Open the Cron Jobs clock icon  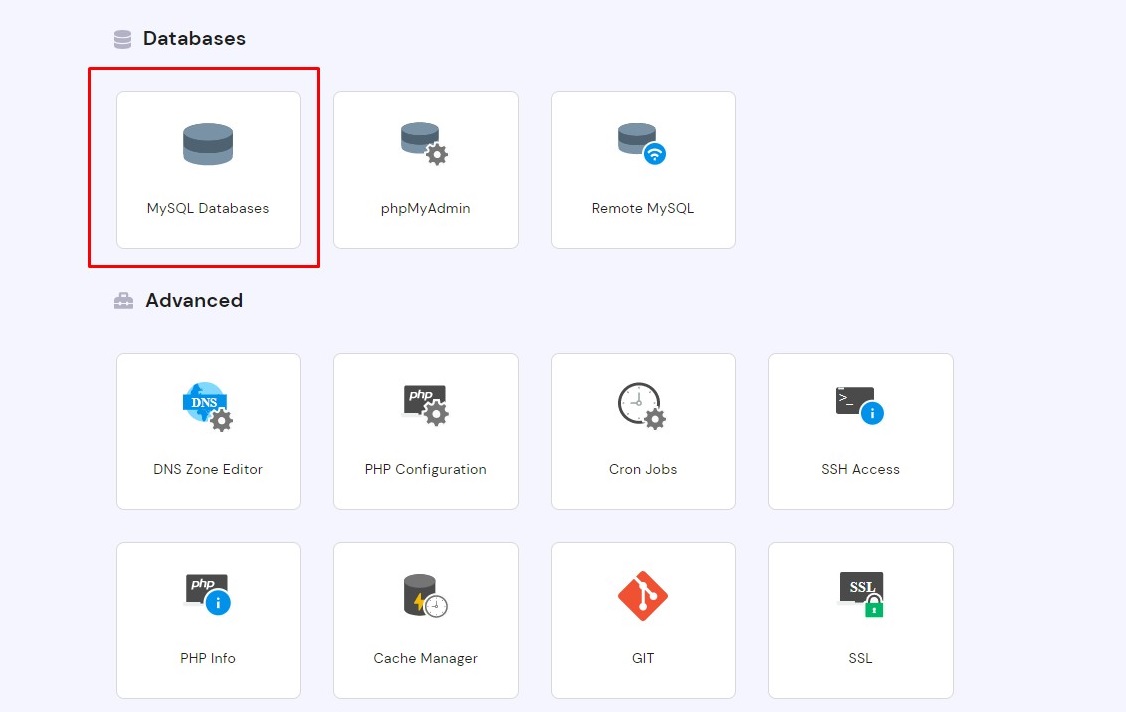point(642,405)
